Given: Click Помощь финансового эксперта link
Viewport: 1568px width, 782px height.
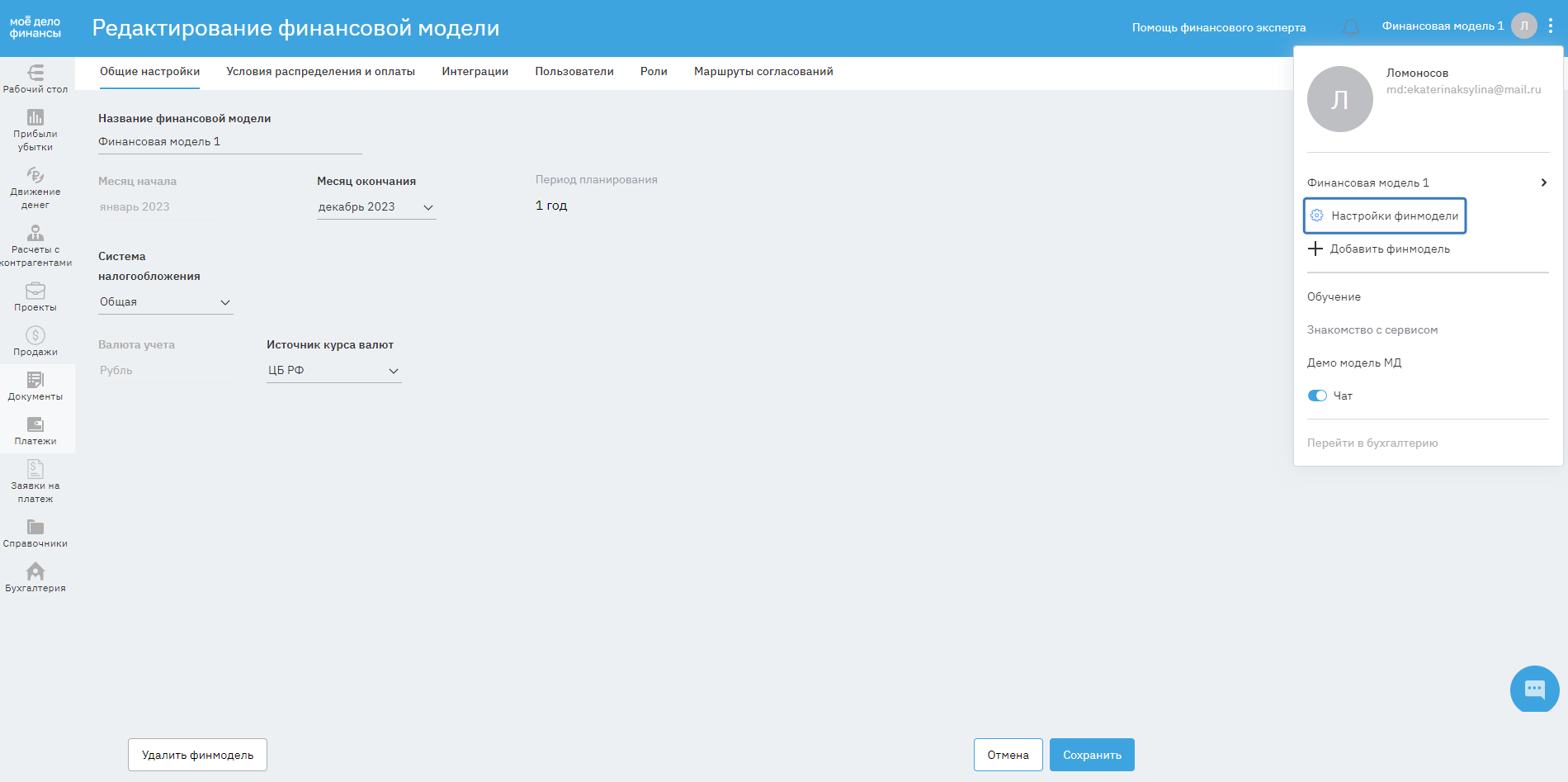Looking at the screenshot, I should 1219,27.
